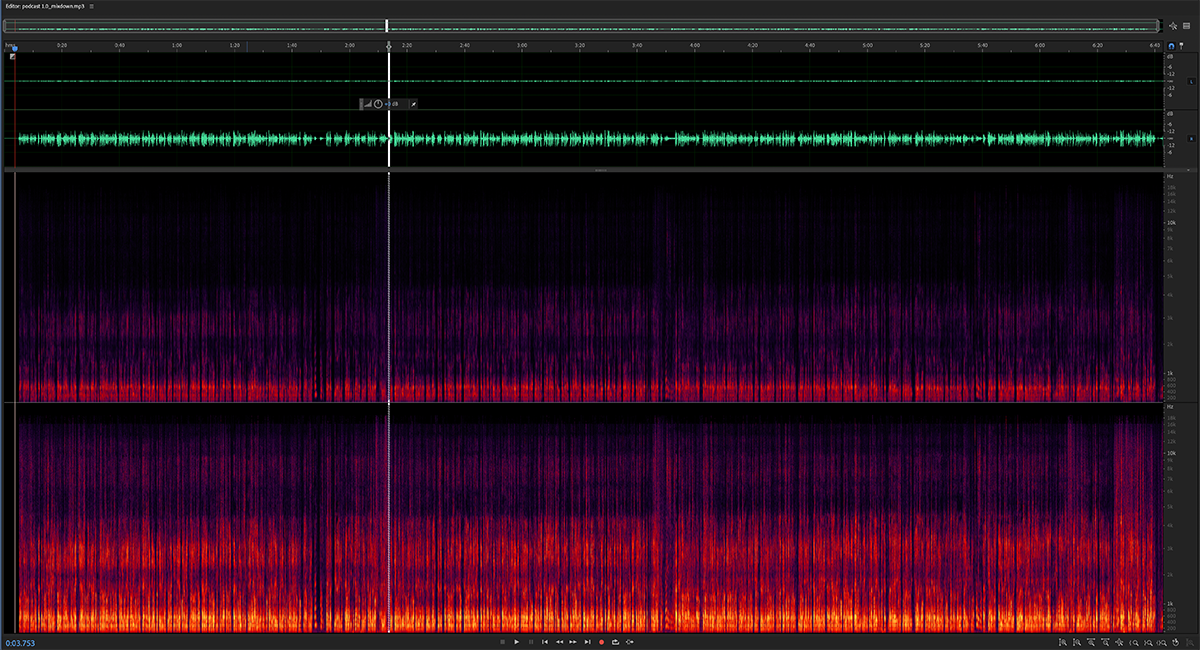The width and height of the screenshot is (1200, 650).
Task: Click the volume adjustment knob in the HUD
Action: (x=378, y=103)
